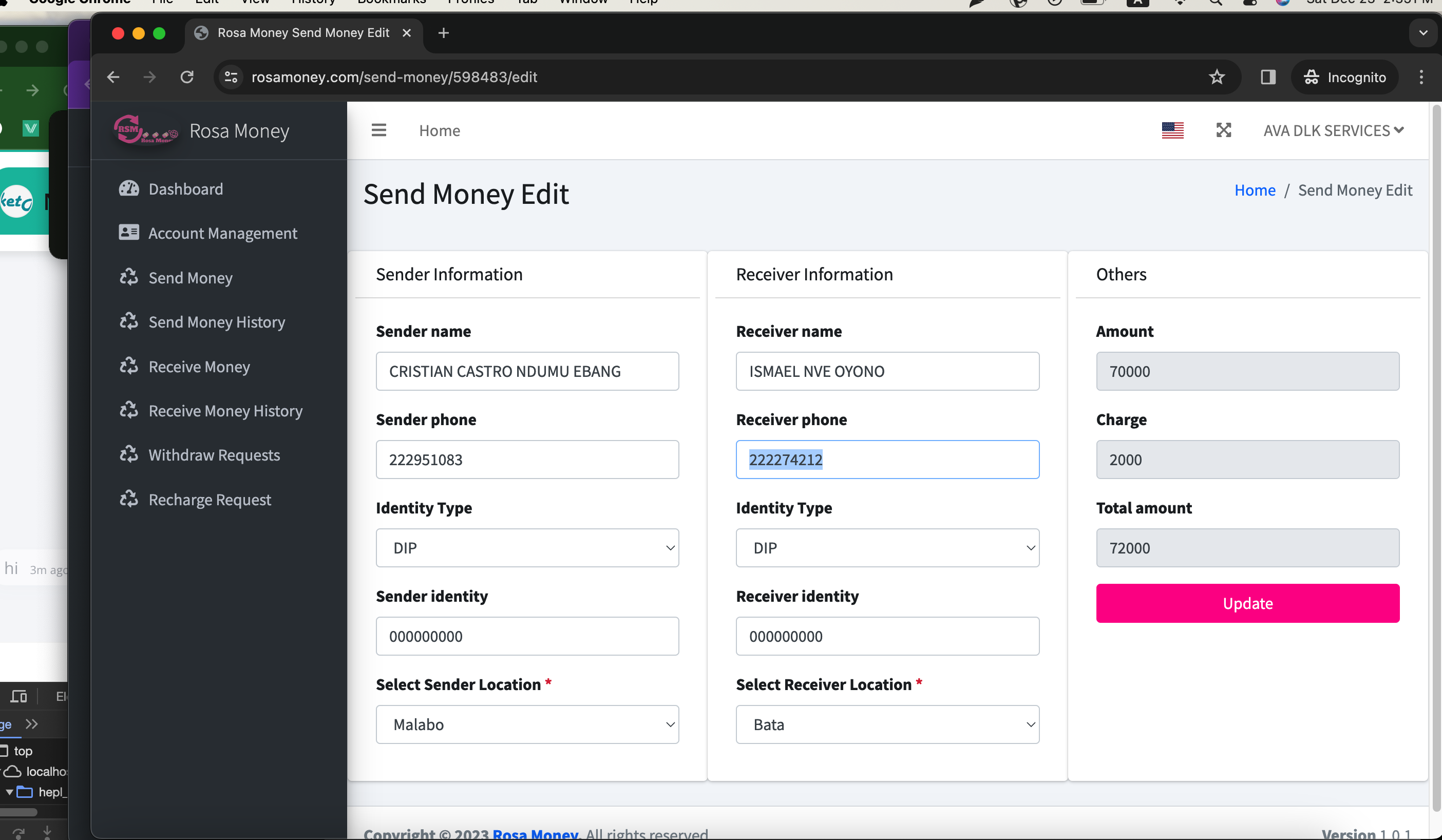Click the US flag language icon
Screen dimensions: 1442x840
[1172, 130]
